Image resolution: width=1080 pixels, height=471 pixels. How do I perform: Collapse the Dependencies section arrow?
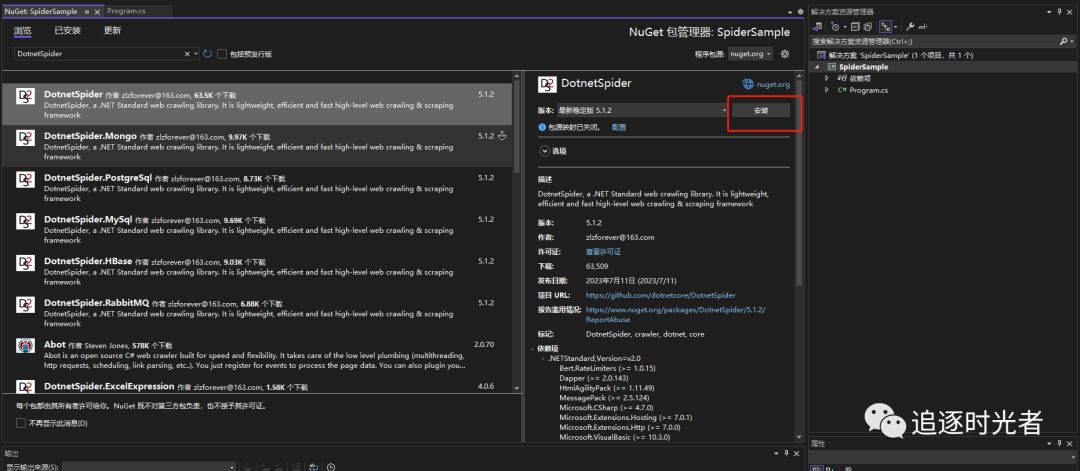point(532,348)
